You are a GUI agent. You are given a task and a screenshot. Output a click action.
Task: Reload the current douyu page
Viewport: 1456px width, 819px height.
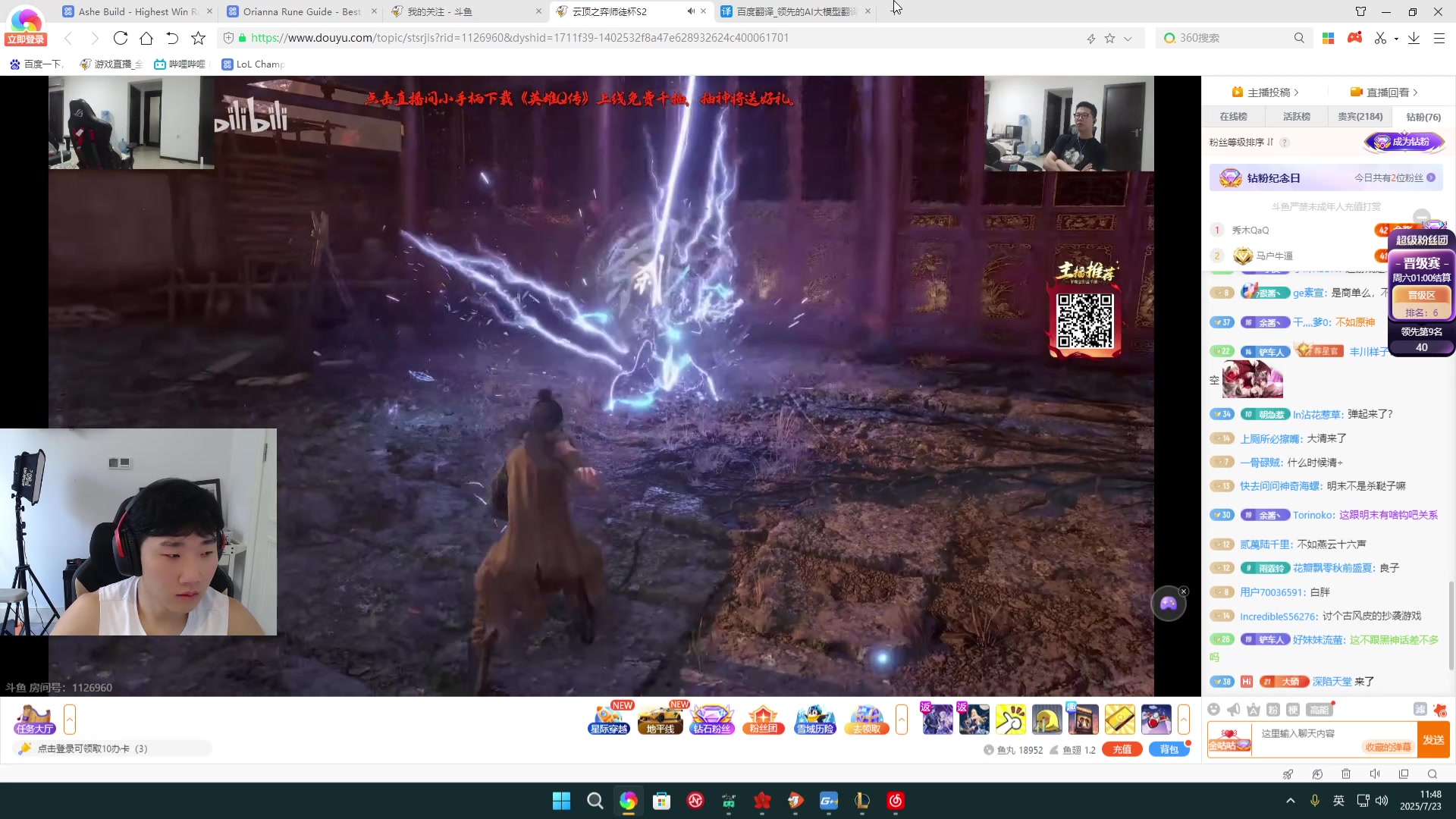pyautogui.click(x=121, y=38)
